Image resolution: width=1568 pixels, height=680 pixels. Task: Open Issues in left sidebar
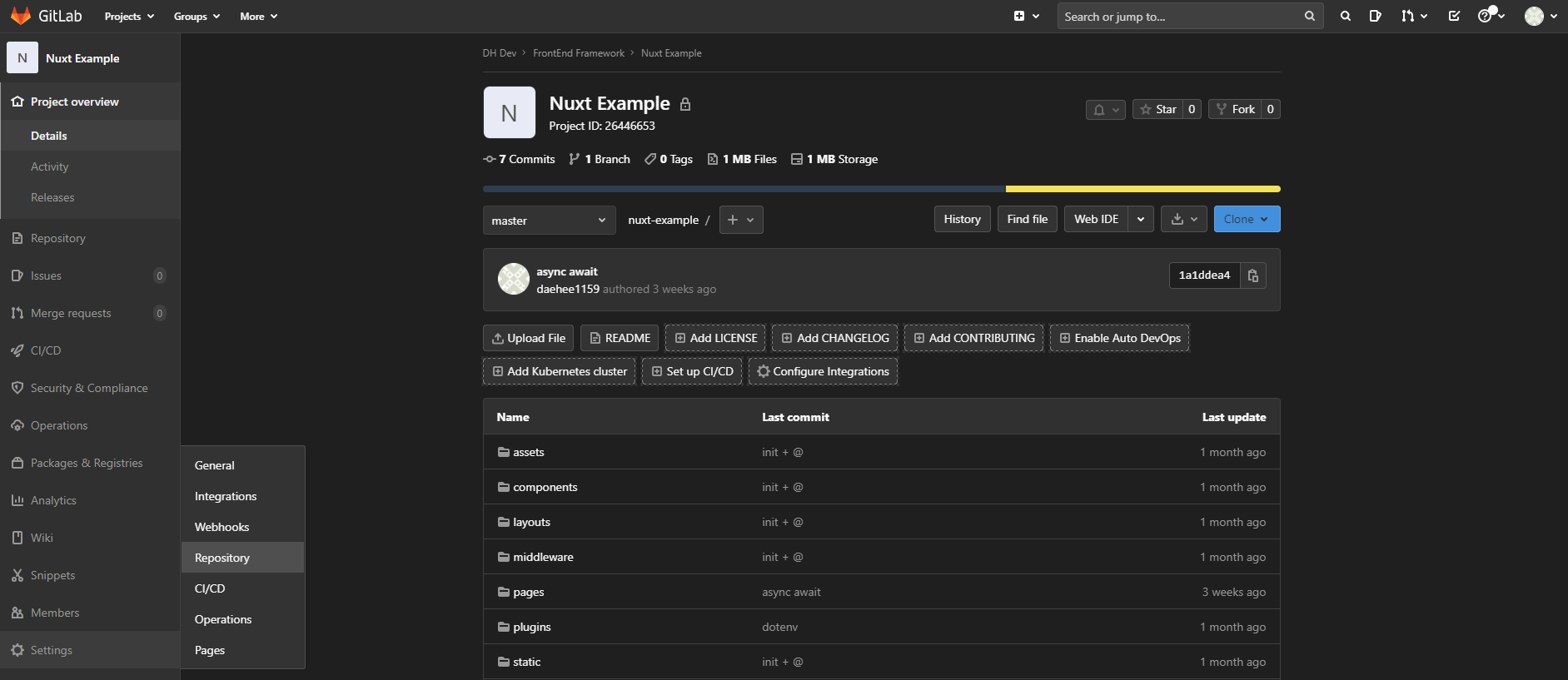90,275
